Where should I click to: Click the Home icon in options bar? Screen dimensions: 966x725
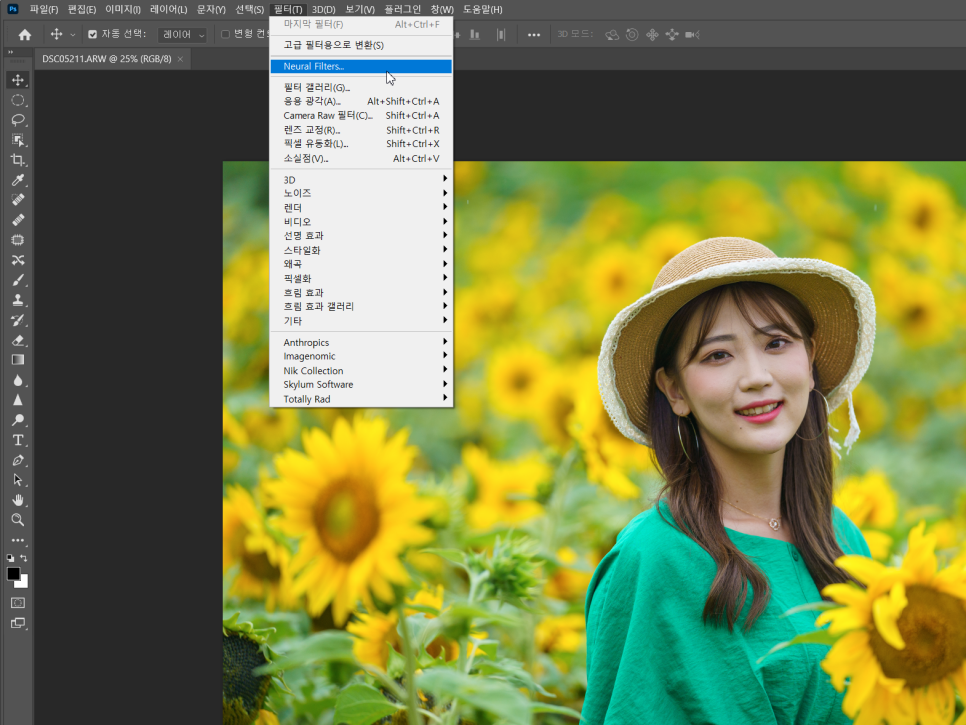pos(25,34)
